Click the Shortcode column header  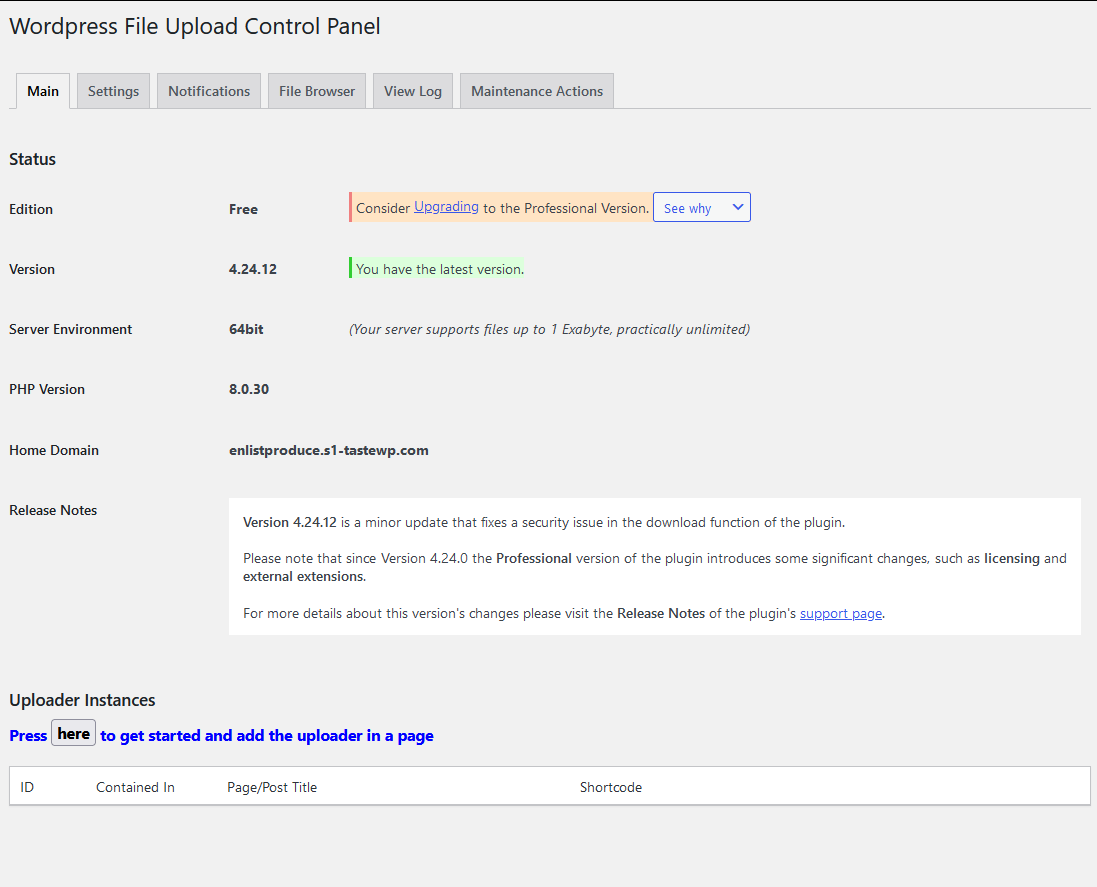pos(611,787)
